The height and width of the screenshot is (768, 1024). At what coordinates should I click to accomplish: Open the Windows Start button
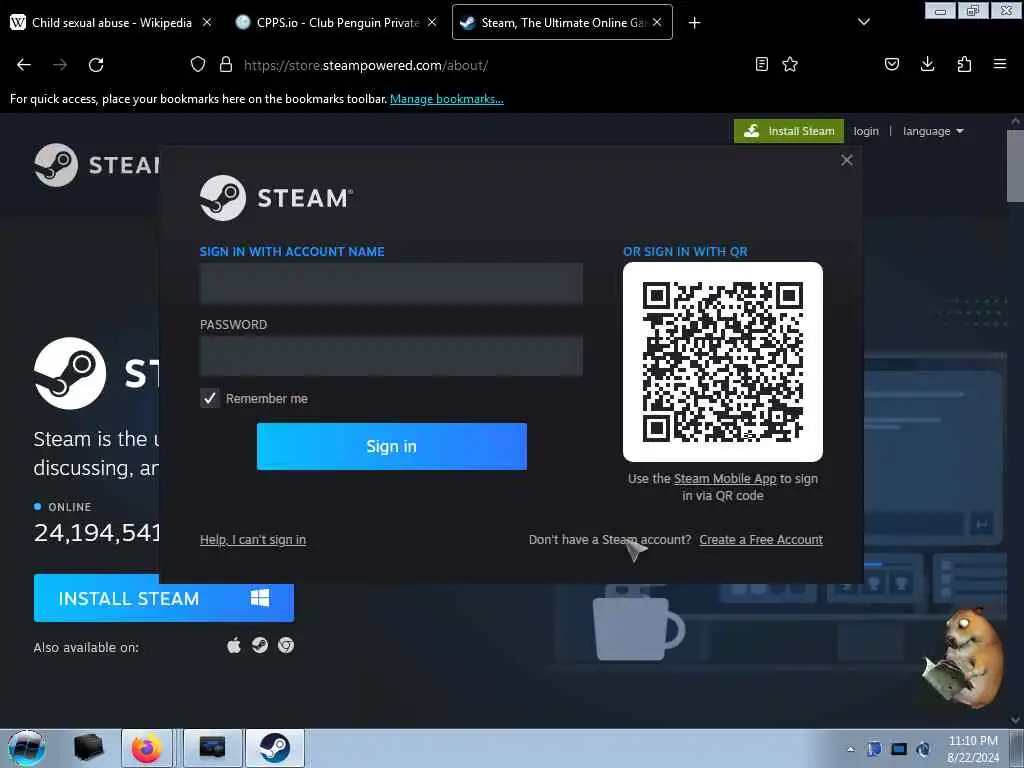pos(26,748)
